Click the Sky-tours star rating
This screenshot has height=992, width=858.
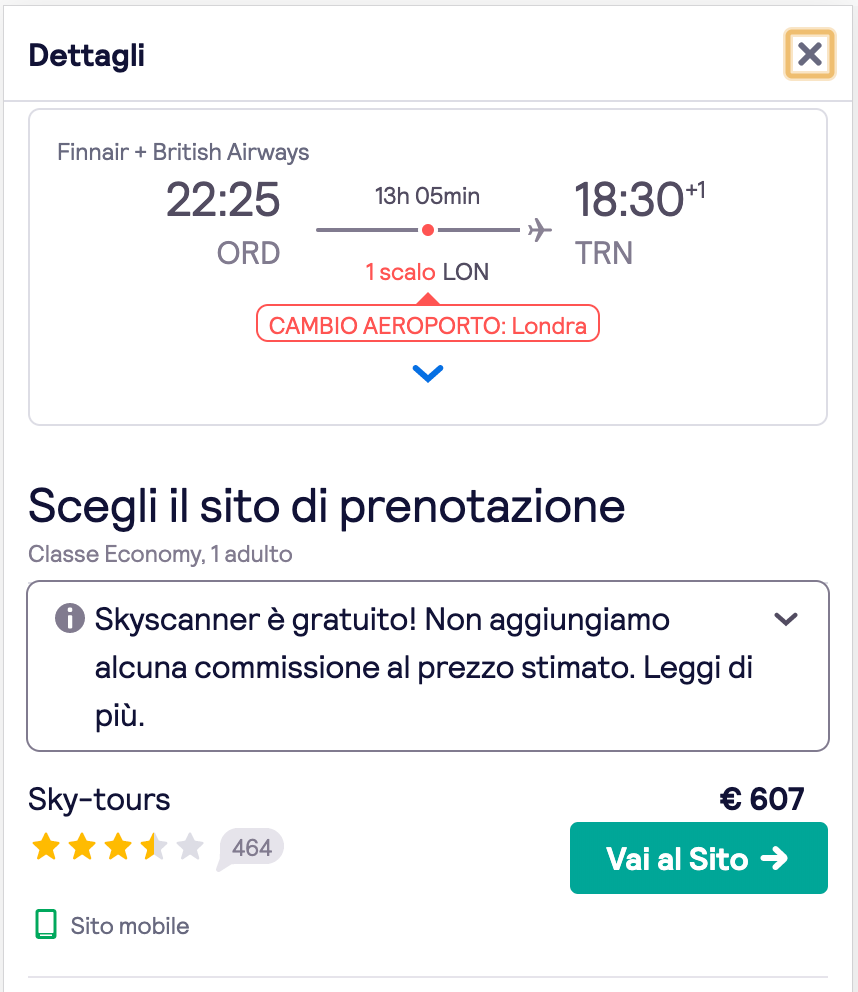coord(118,846)
